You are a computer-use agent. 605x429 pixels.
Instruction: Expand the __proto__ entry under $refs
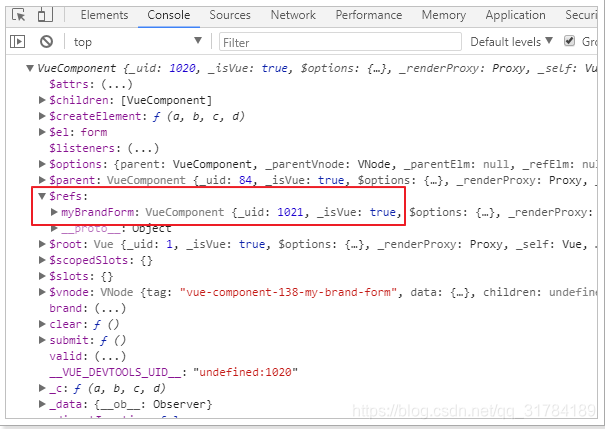(54, 228)
